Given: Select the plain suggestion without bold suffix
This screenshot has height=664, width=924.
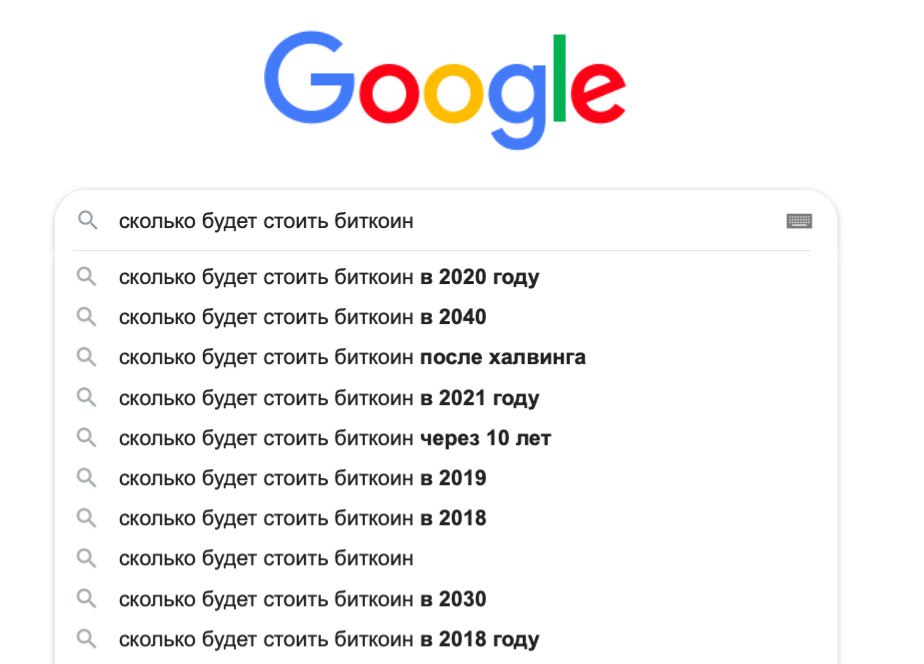Looking at the screenshot, I should (x=265, y=558).
